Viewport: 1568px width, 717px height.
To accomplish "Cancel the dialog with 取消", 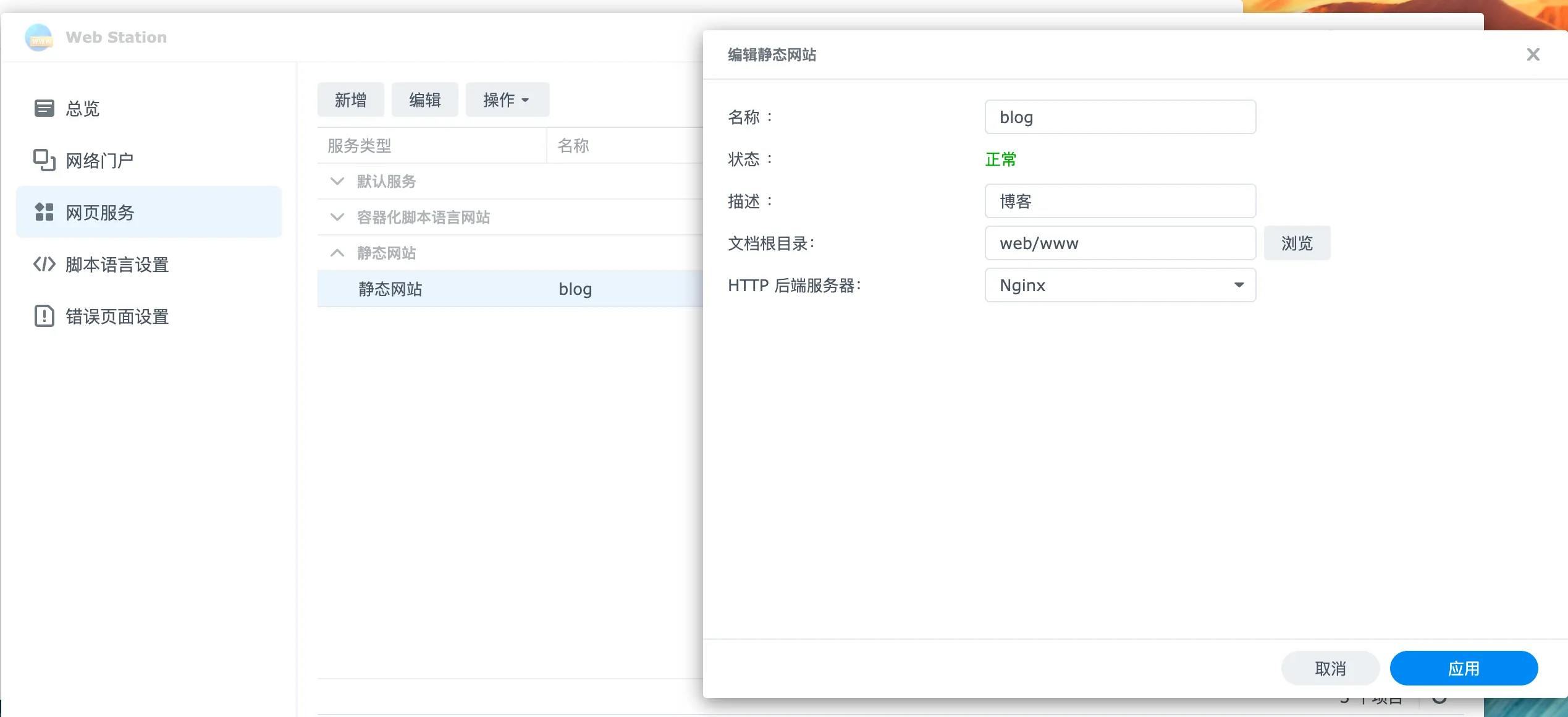I will (1330, 669).
